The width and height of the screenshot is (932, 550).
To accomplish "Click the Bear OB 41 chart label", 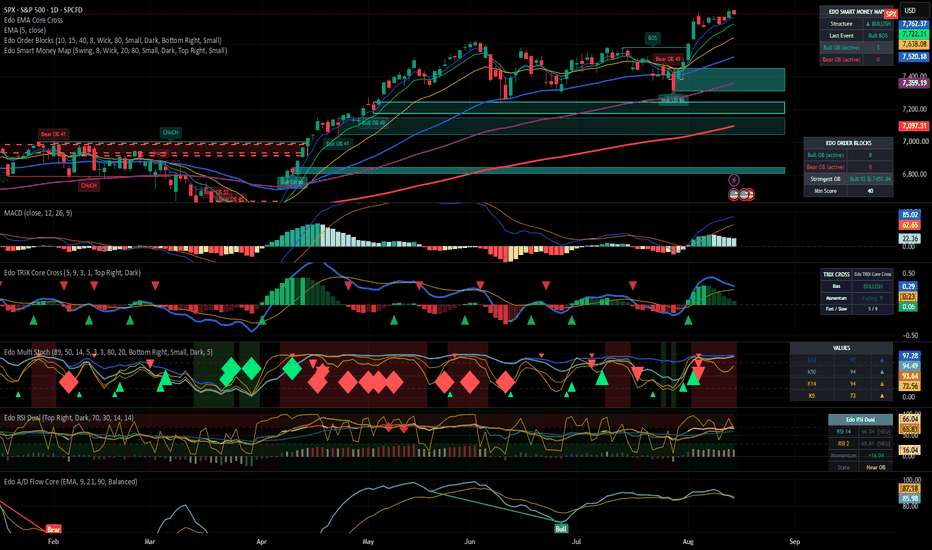I will (x=53, y=134).
